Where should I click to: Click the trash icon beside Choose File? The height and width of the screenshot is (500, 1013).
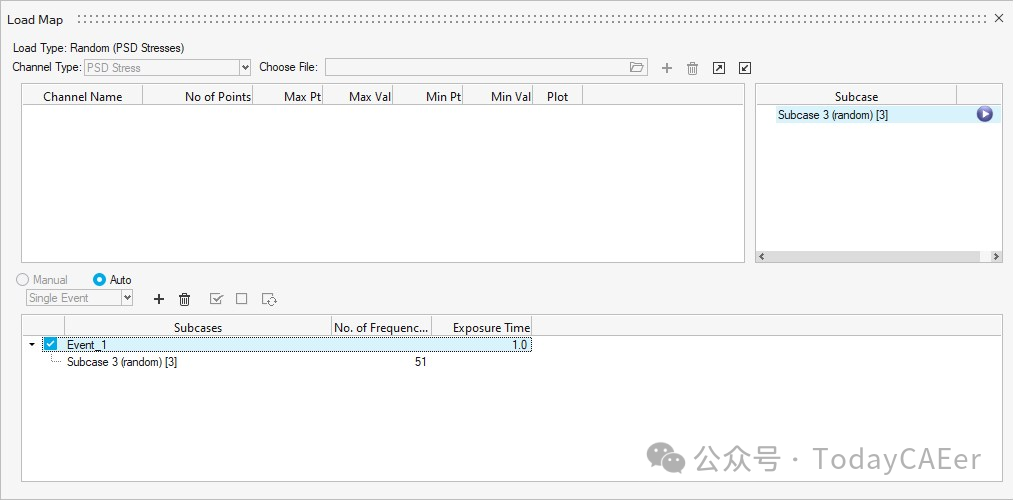pos(692,68)
